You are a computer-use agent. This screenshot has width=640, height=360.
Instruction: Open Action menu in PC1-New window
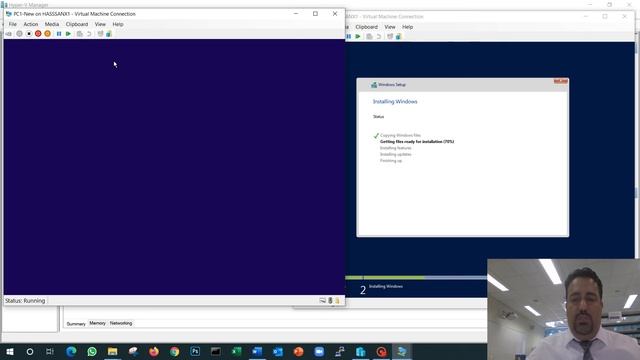(31, 24)
